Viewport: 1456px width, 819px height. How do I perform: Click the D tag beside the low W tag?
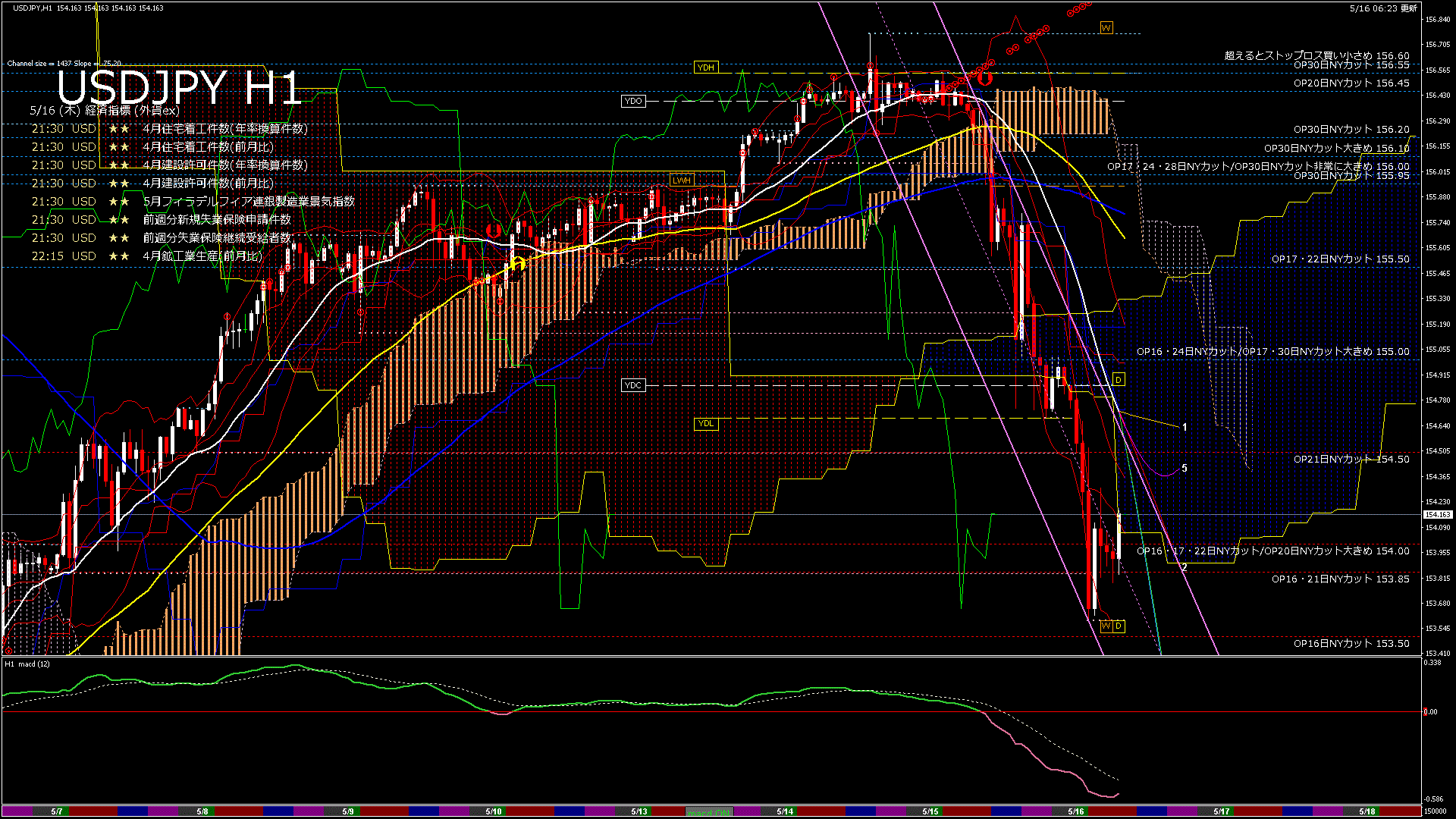1119,626
